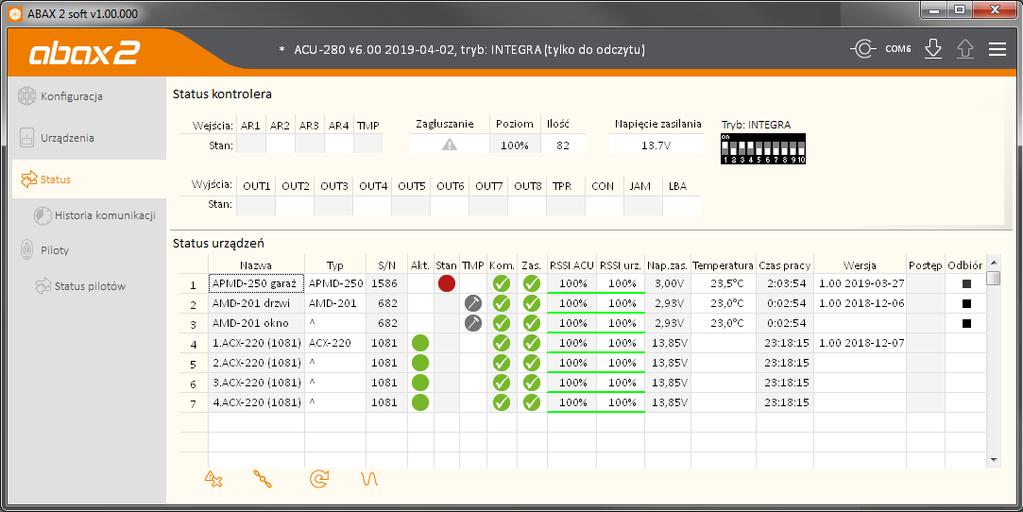Click the '13.7V' supply voltage value
The image size is (1023, 512).
tap(656, 145)
